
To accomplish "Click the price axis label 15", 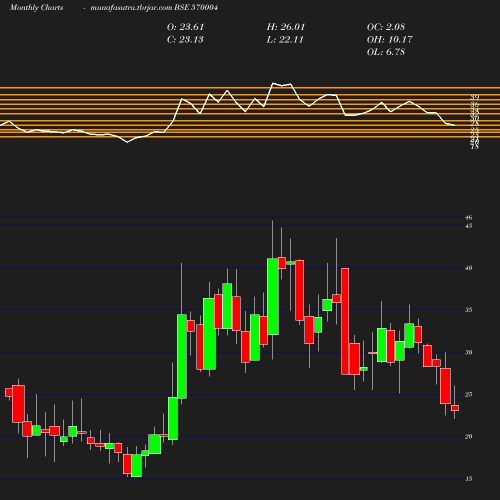I will point(469,479).
